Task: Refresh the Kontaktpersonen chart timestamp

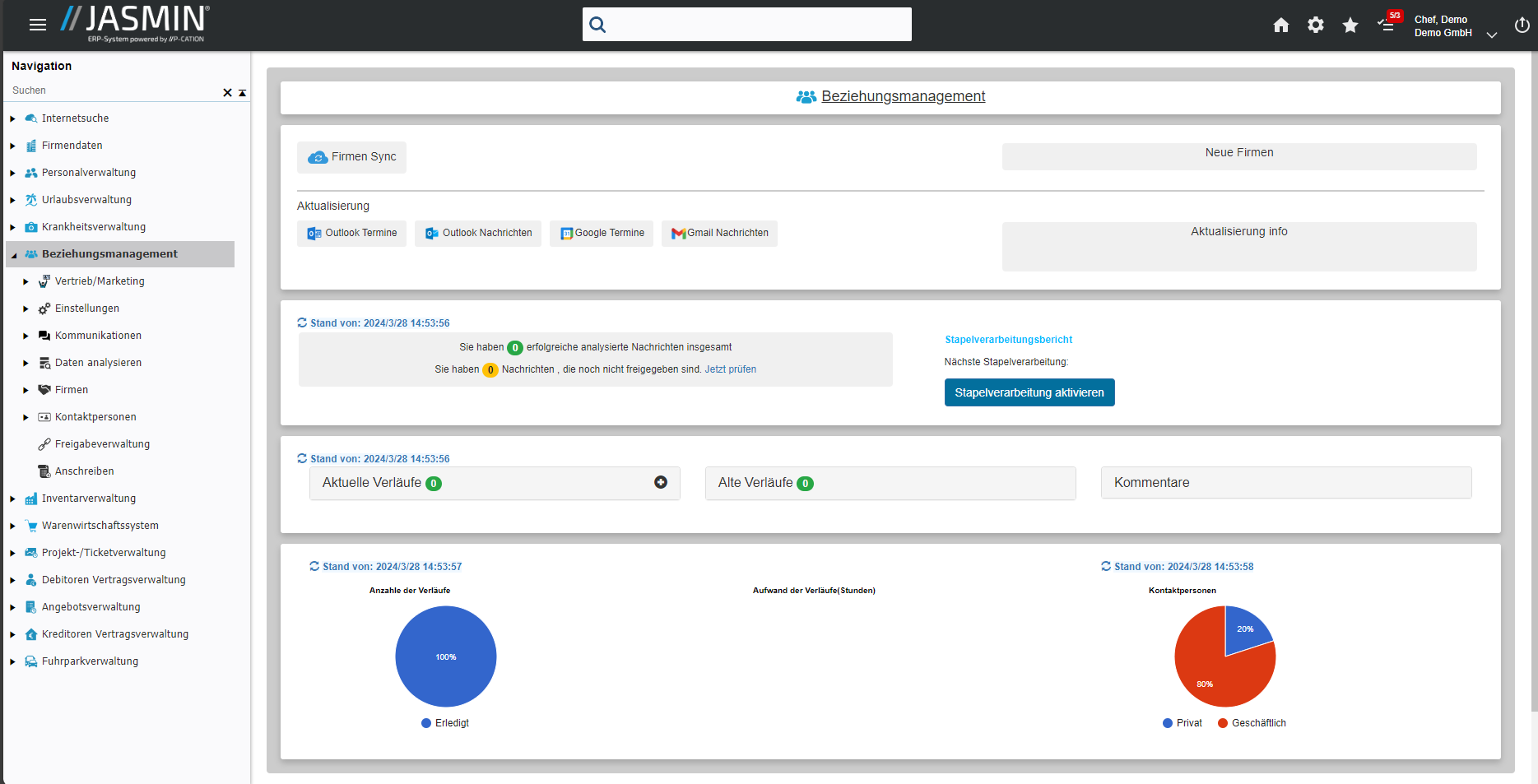Action: pyautogui.click(x=1106, y=566)
